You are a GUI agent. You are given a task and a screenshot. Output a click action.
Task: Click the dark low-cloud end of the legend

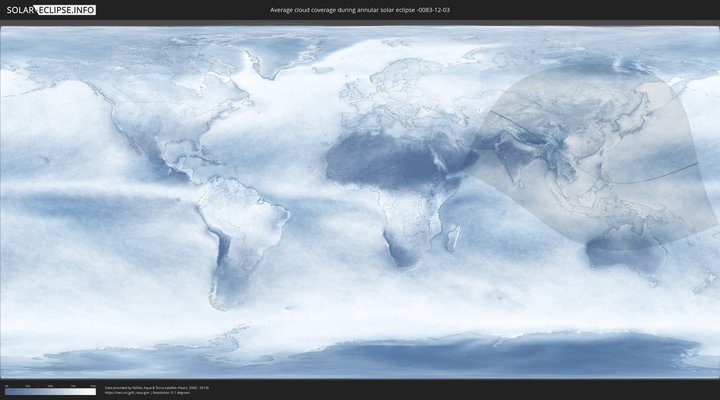8,391
